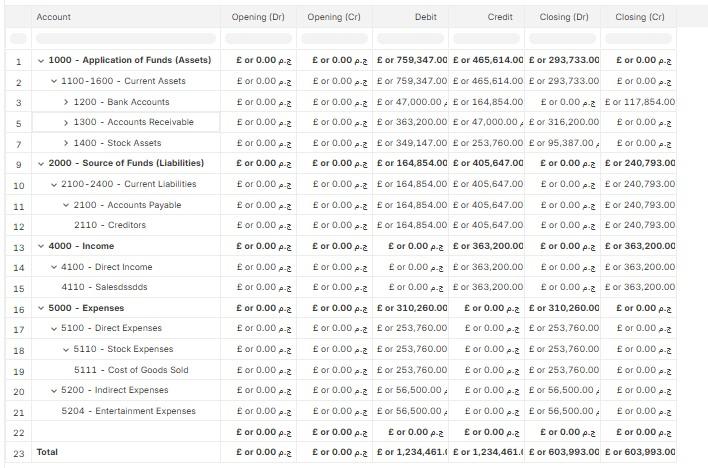
Task: Click the Closing (Cr) column header
Action: (x=639, y=17)
